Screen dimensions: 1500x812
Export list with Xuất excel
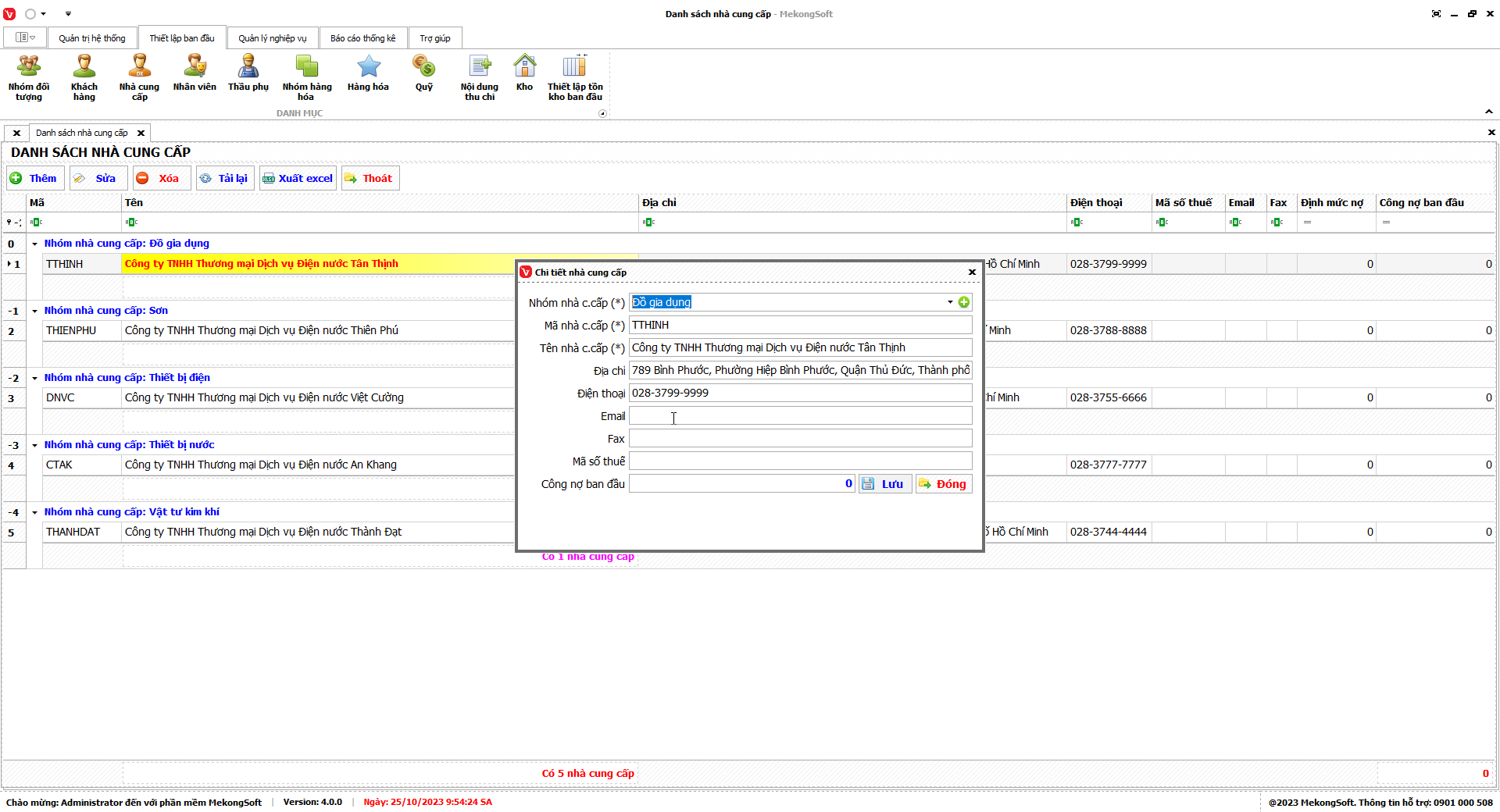(298, 178)
